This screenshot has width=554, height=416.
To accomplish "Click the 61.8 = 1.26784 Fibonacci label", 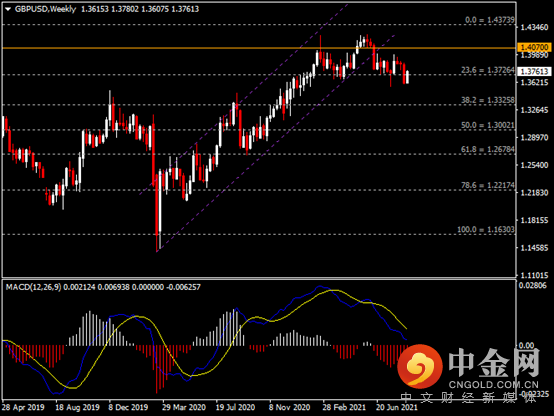I will pyautogui.click(x=488, y=150).
